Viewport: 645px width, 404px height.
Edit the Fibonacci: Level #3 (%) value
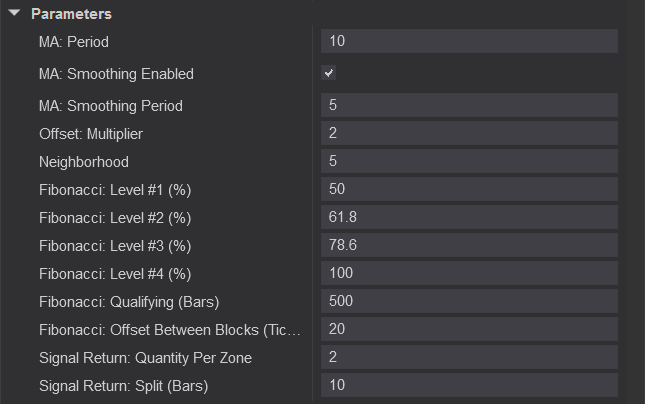point(469,245)
